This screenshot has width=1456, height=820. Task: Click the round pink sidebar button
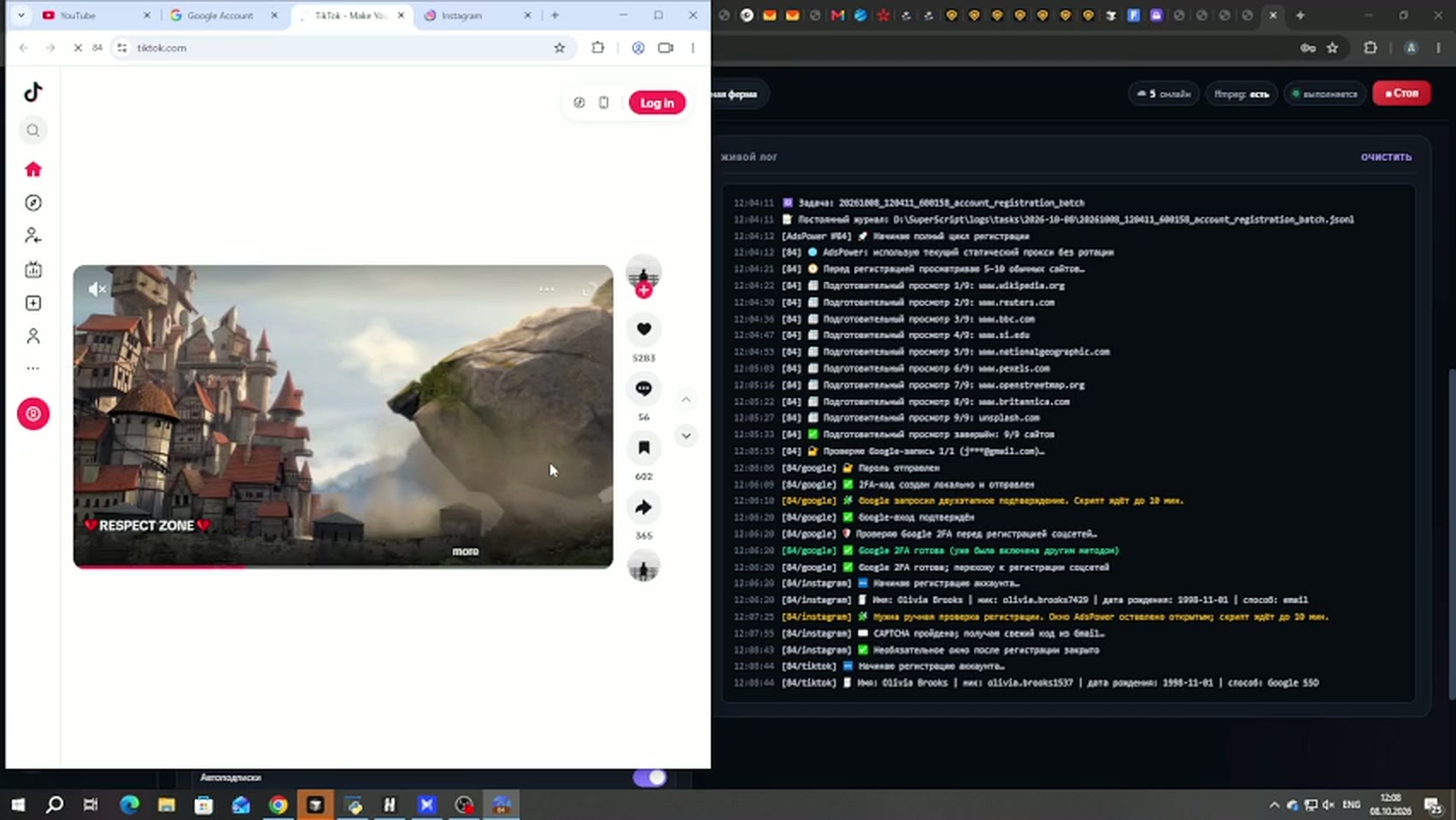[33, 414]
